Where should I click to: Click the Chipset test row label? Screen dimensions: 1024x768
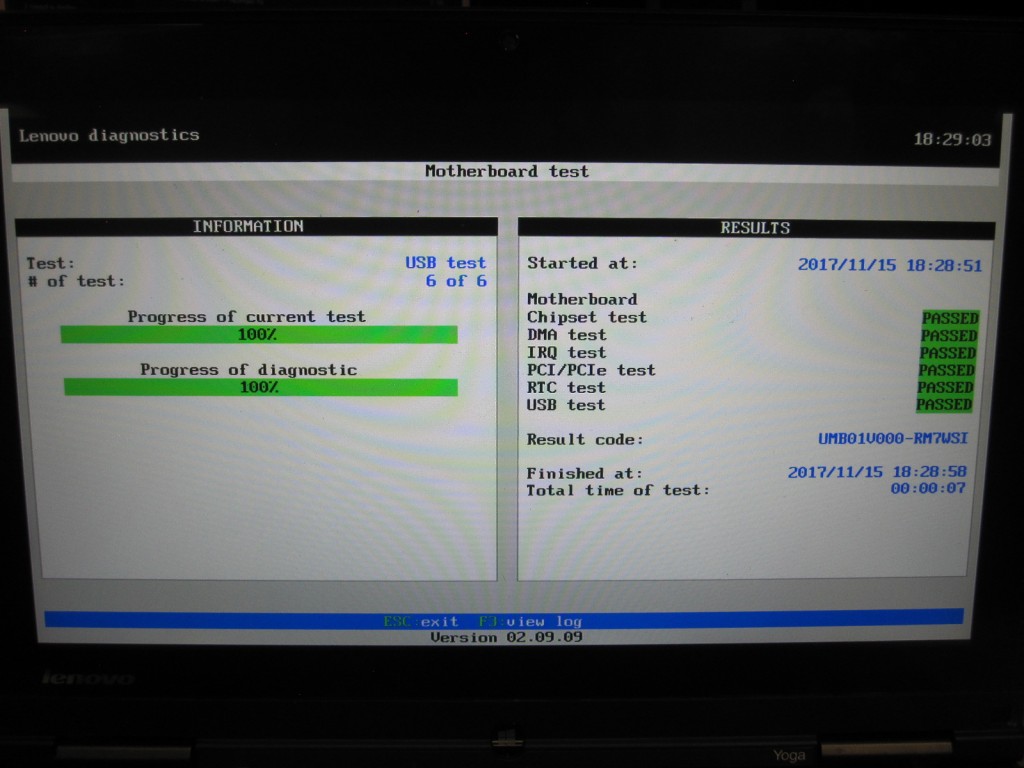[x=586, y=317]
